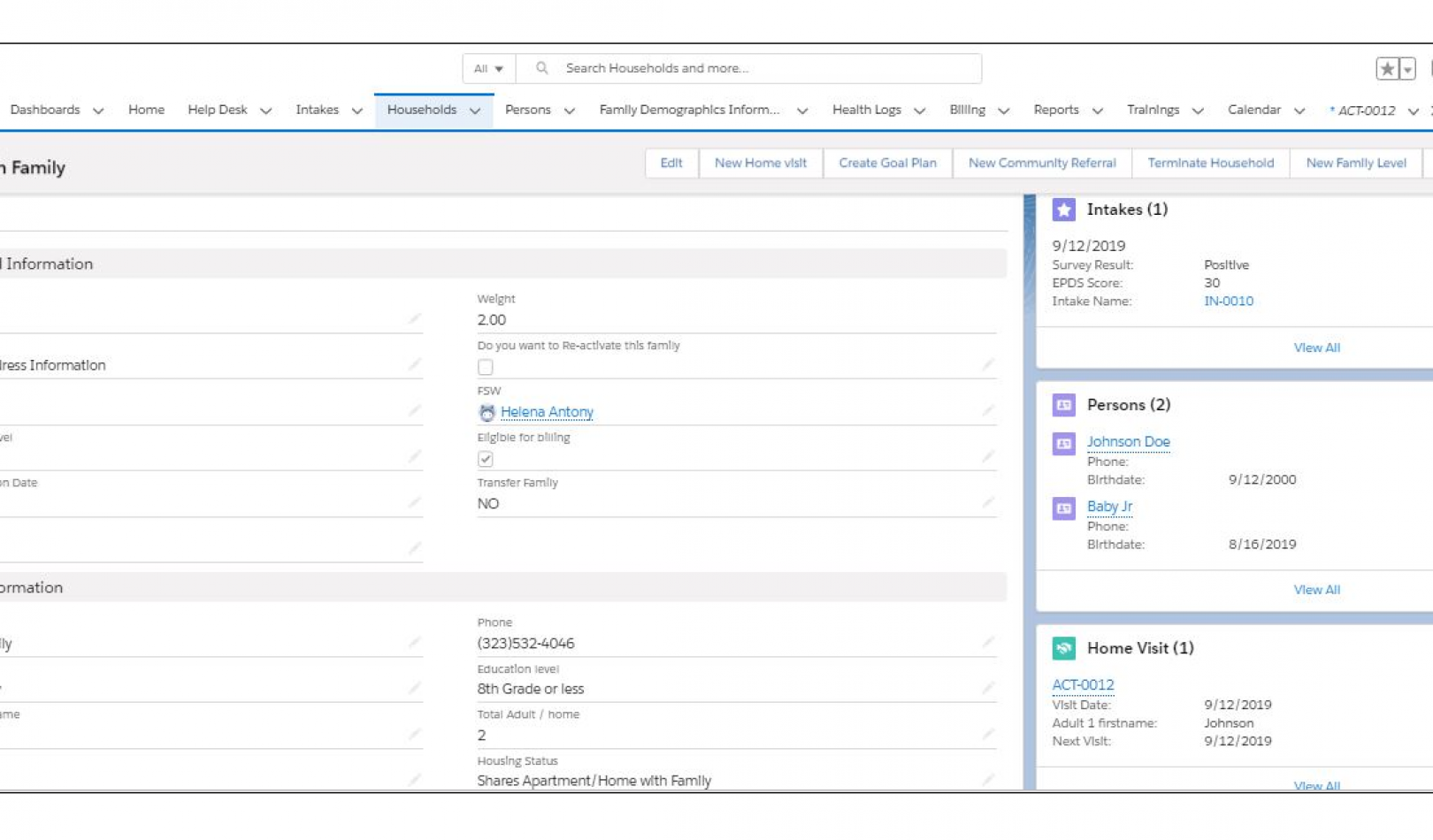Click the Home Visit panel icon

click(x=1063, y=648)
